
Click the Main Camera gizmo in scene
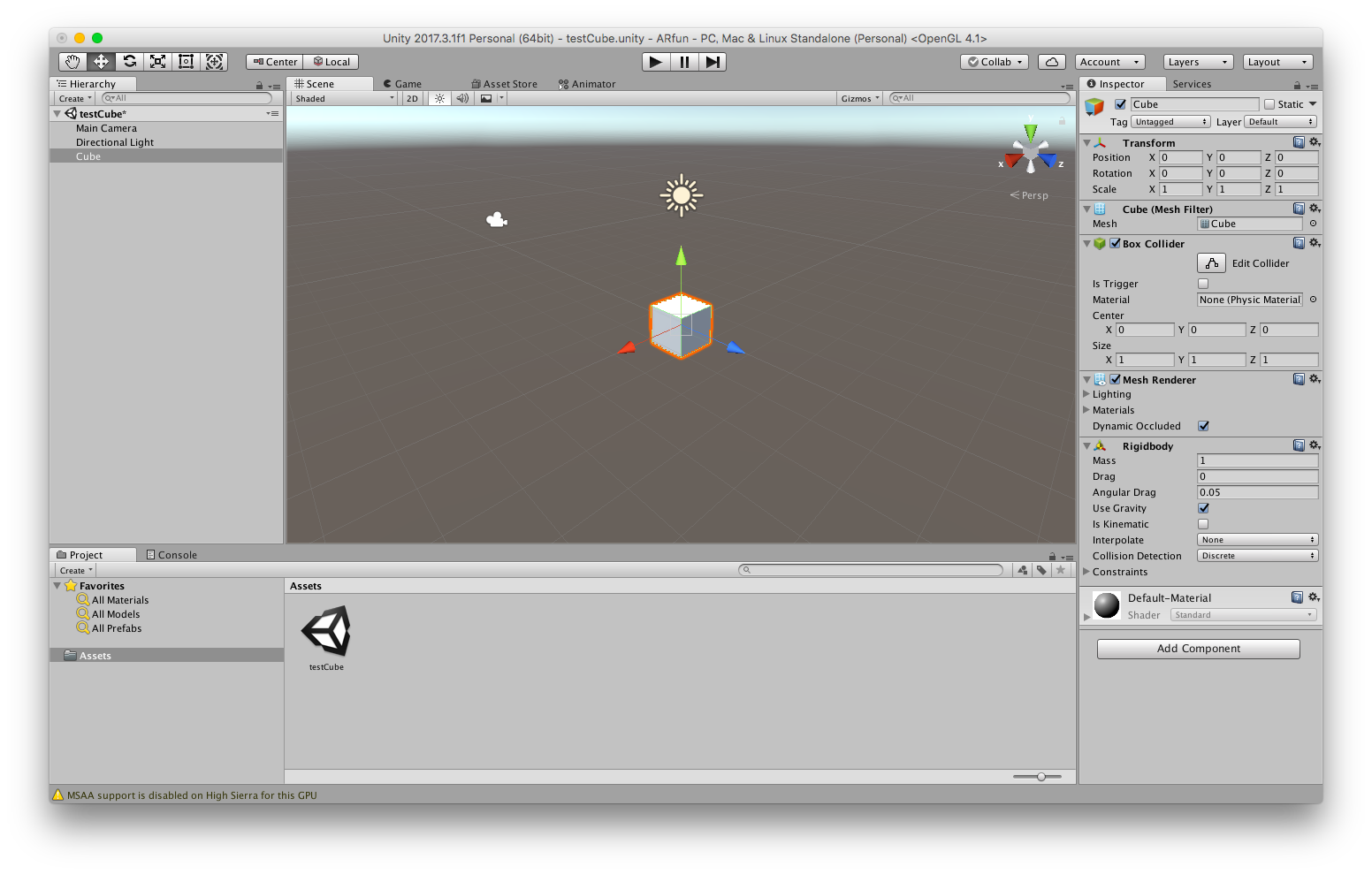coord(497,219)
